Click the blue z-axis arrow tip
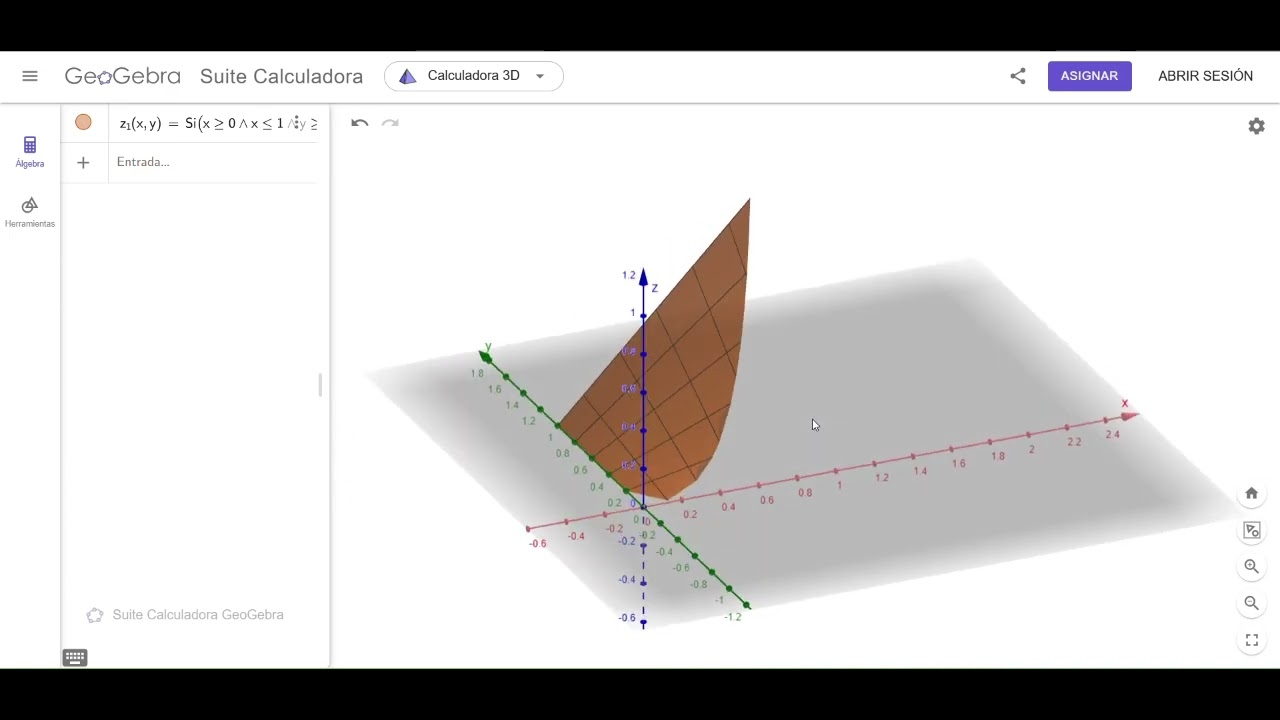1280x720 pixels. [643, 277]
